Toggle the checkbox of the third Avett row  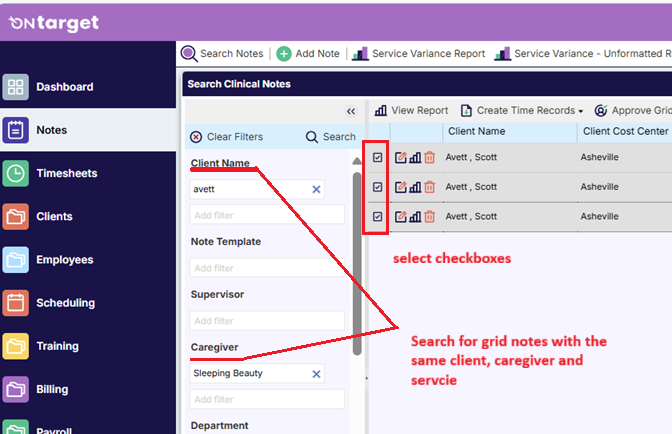click(x=378, y=217)
